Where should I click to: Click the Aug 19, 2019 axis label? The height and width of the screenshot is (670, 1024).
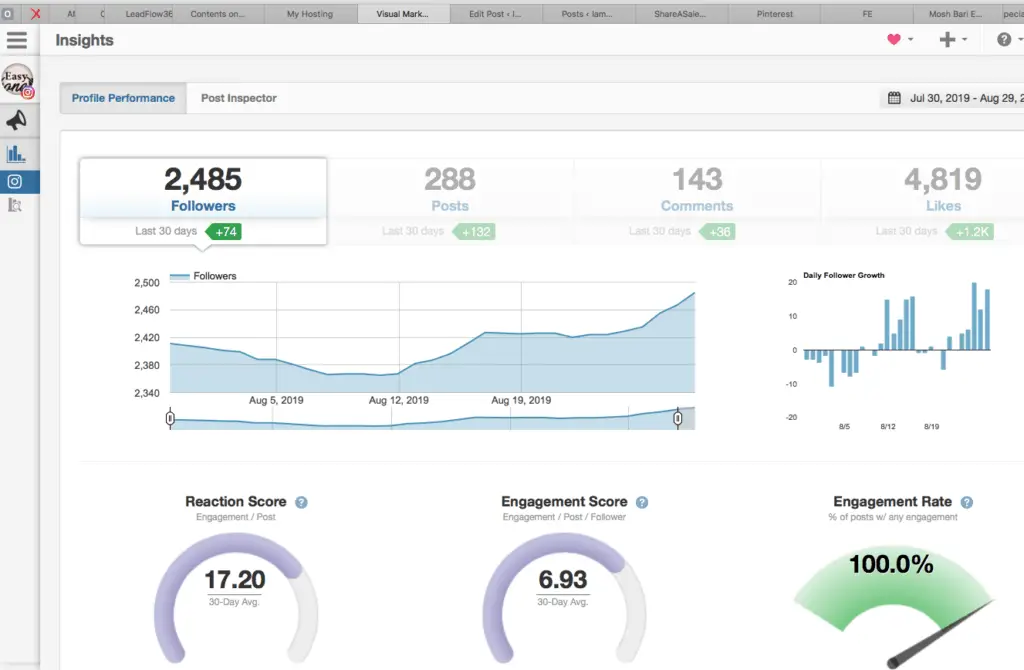point(521,400)
